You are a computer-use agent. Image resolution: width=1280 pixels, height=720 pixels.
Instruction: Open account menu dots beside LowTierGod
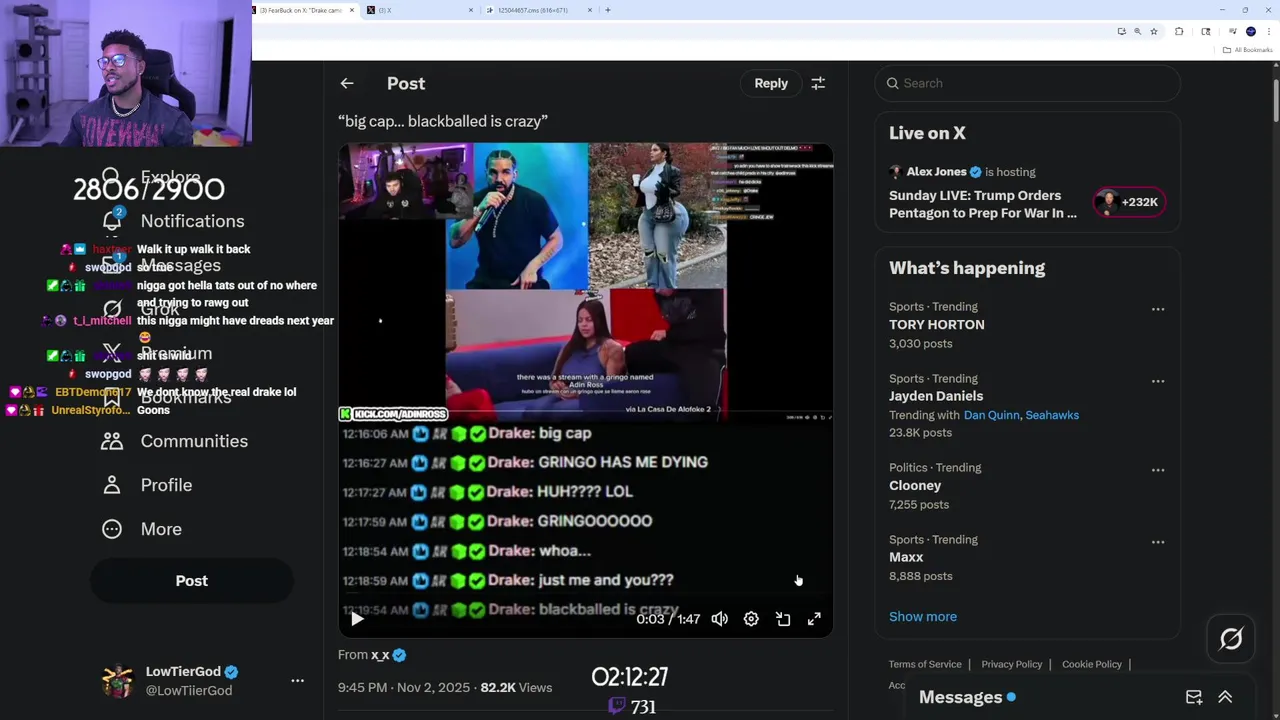pyautogui.click(x=297, y=680)
